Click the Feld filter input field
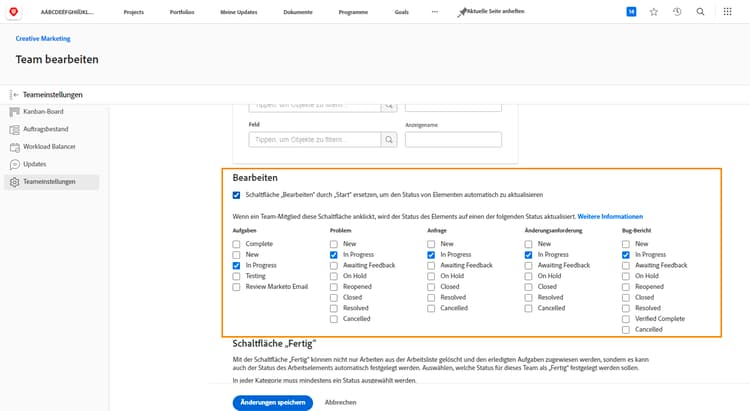The height and width of the screenshot is (411, 750). click(315, 140)
